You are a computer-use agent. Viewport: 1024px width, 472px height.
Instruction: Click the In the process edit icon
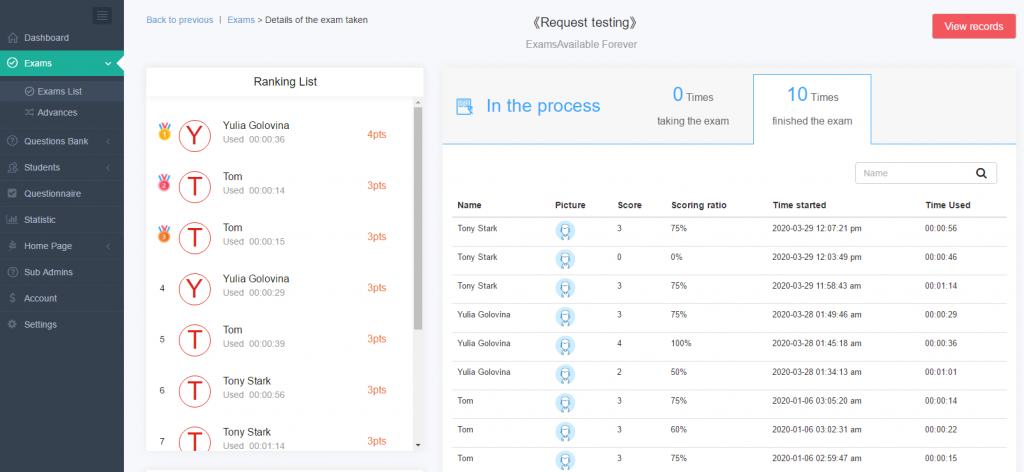coord(464,106)
